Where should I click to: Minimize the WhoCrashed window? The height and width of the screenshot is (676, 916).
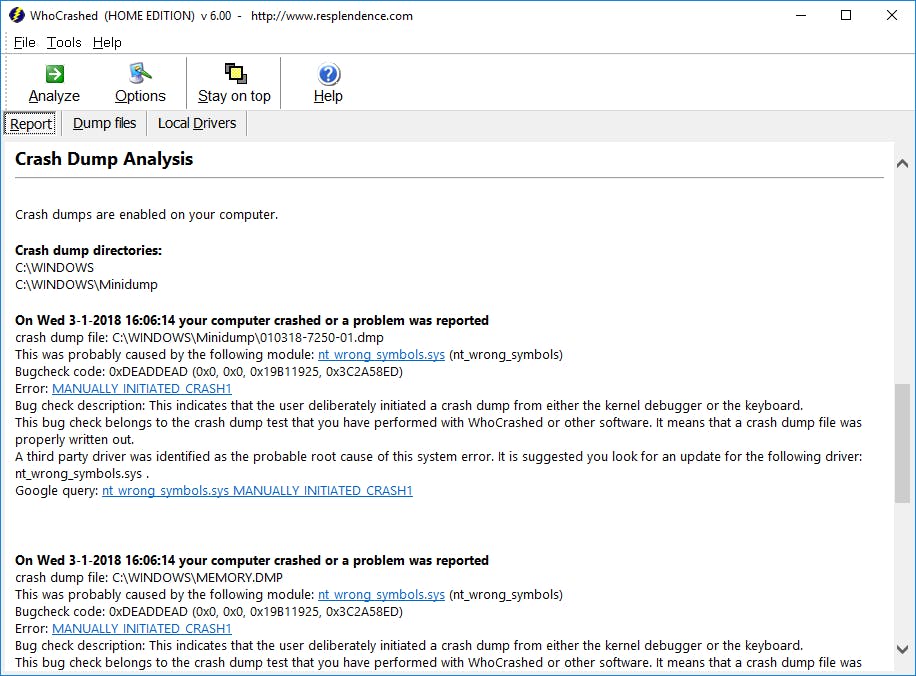(x=801, y=16)
